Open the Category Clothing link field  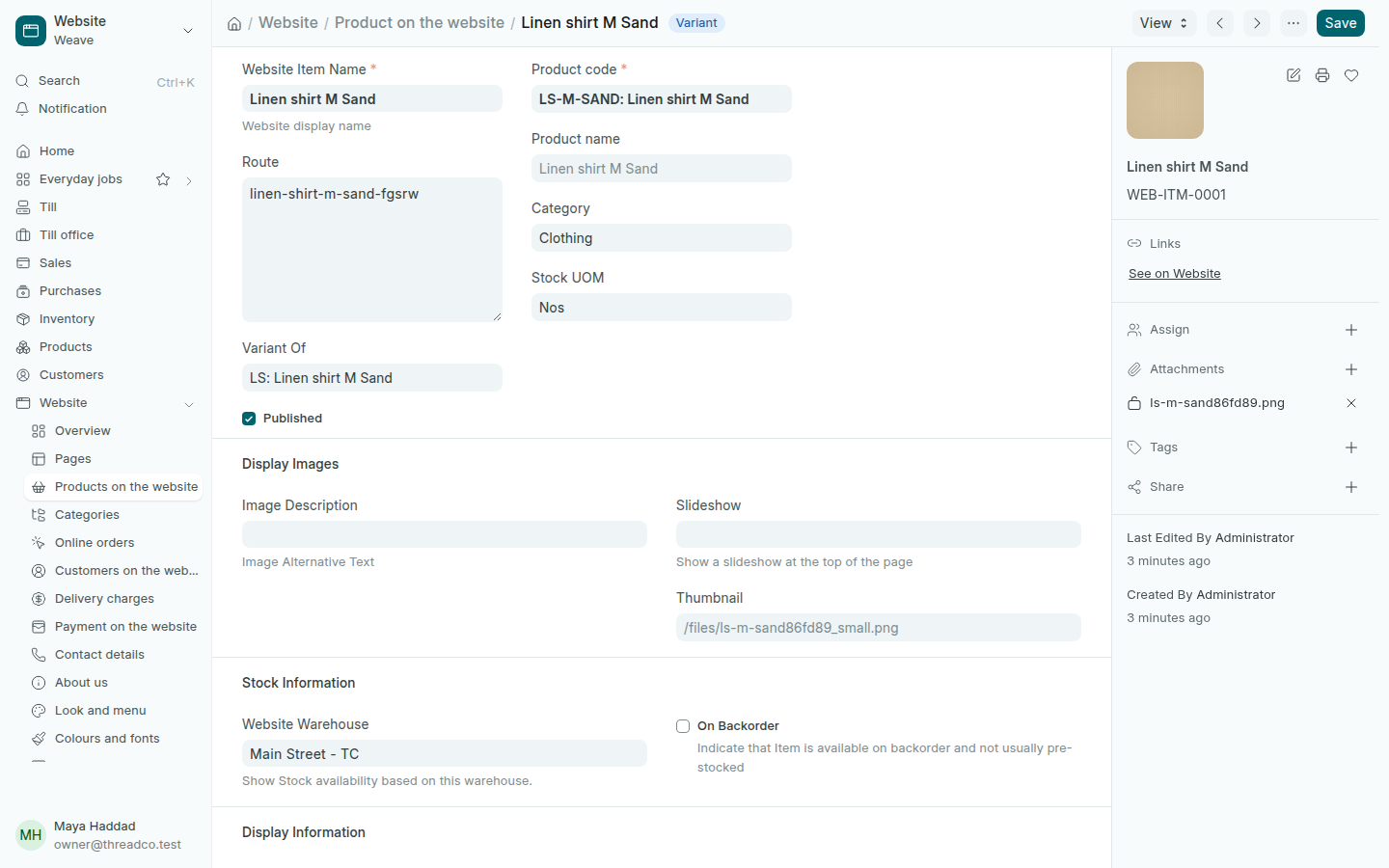662,238
